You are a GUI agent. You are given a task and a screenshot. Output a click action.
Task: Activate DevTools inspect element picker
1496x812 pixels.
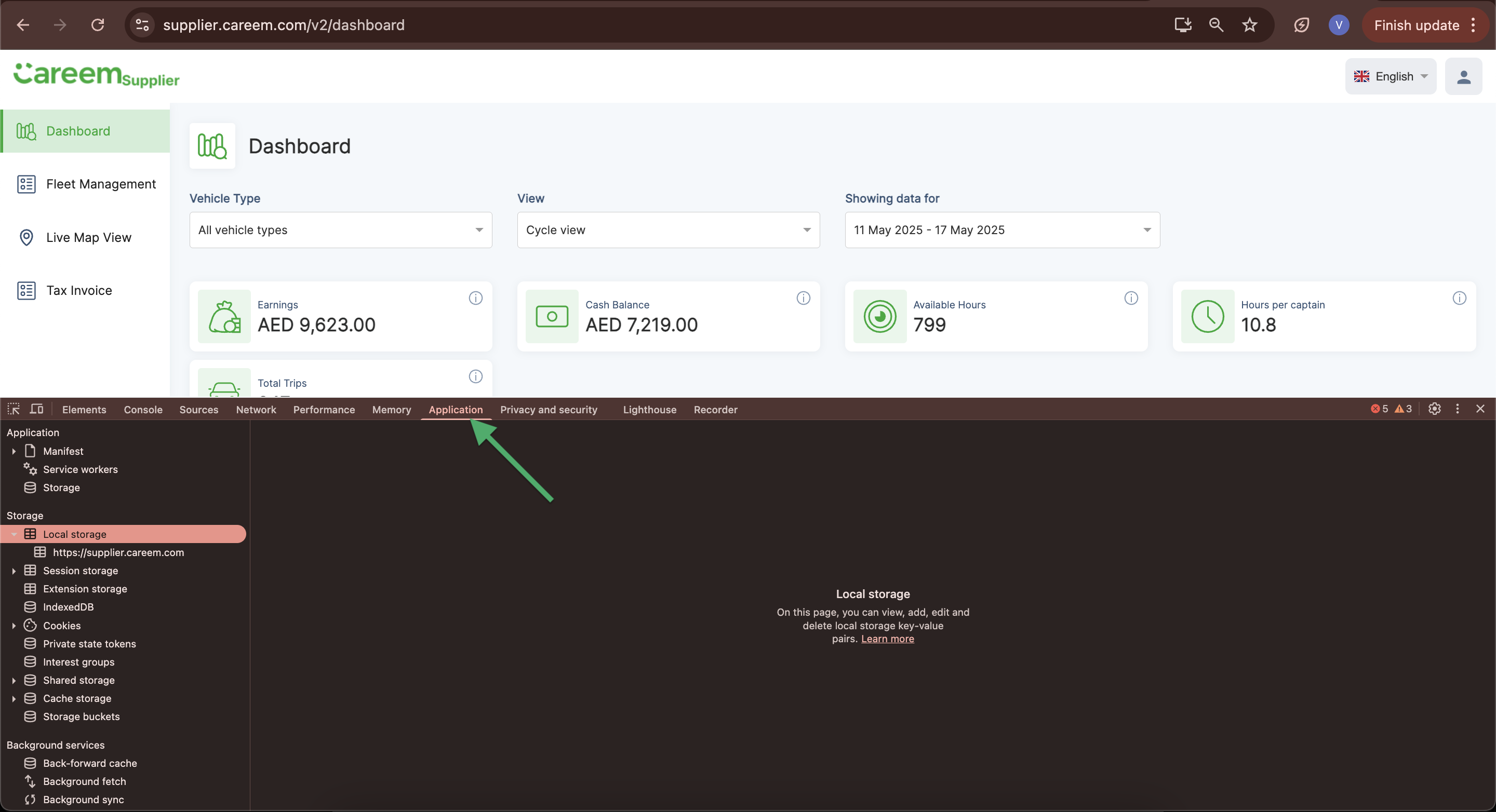click(14, 409)
